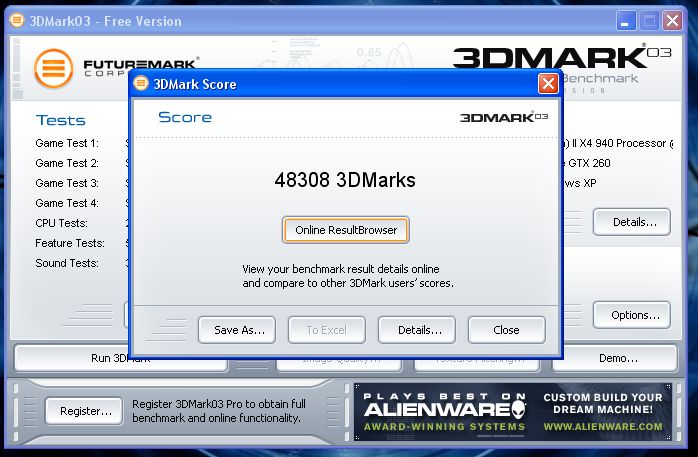This screenshot has width=698, height=457.
Task: Open the Alienware advertisement banner
Action: pyautogui.click(x=512, y=412)
